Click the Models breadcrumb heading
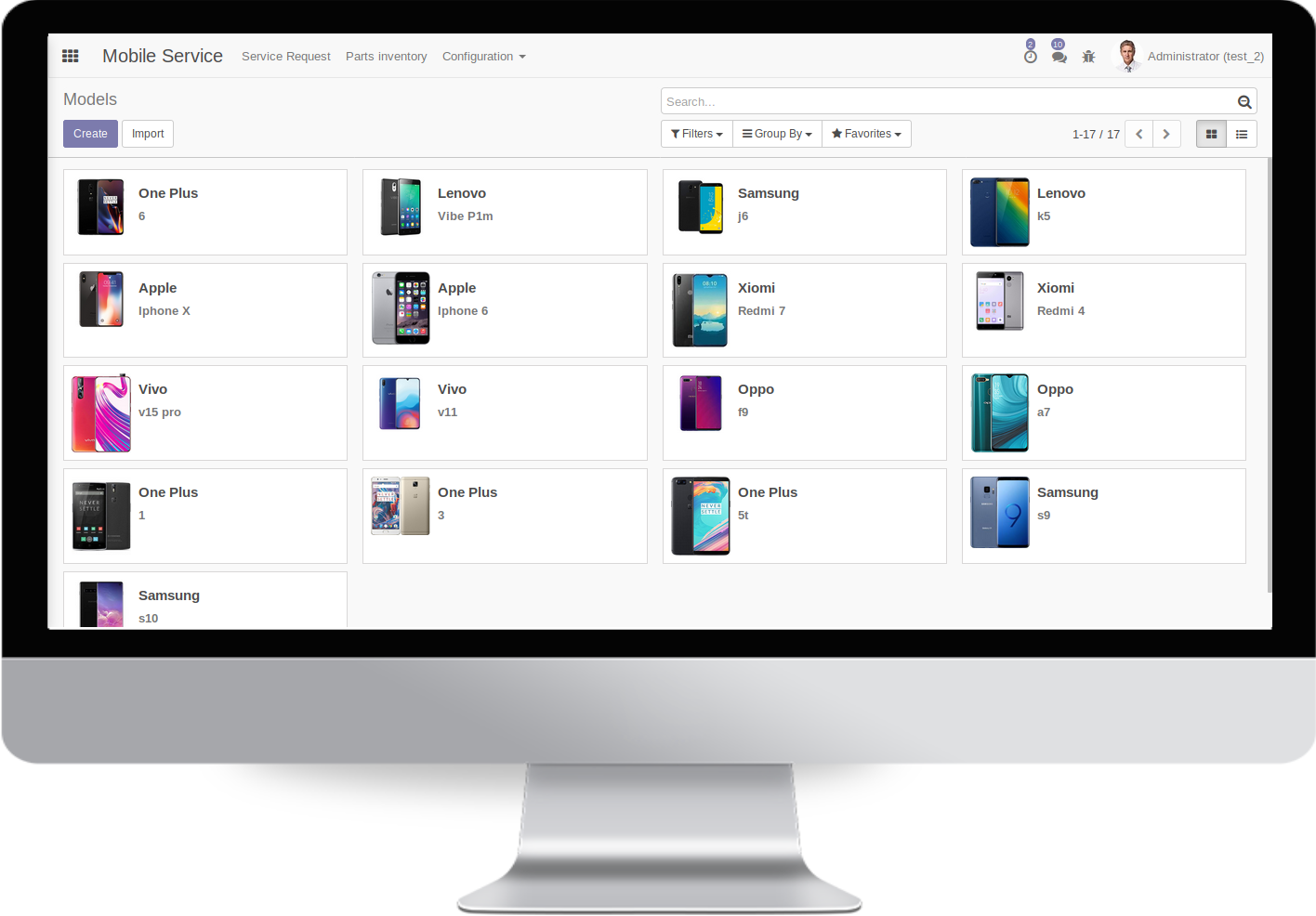Viewport: 1316px width, 916px height. point(90,99)
